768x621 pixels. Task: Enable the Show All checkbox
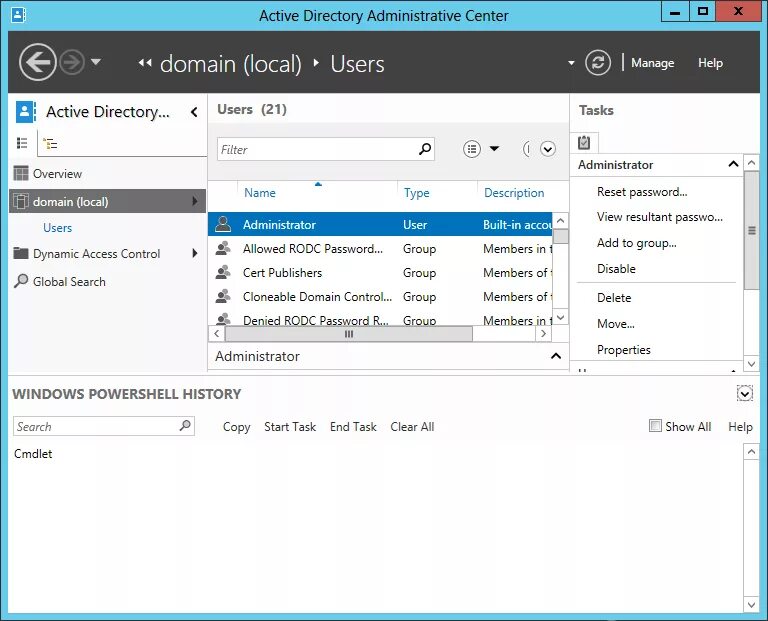click(655, 426)
